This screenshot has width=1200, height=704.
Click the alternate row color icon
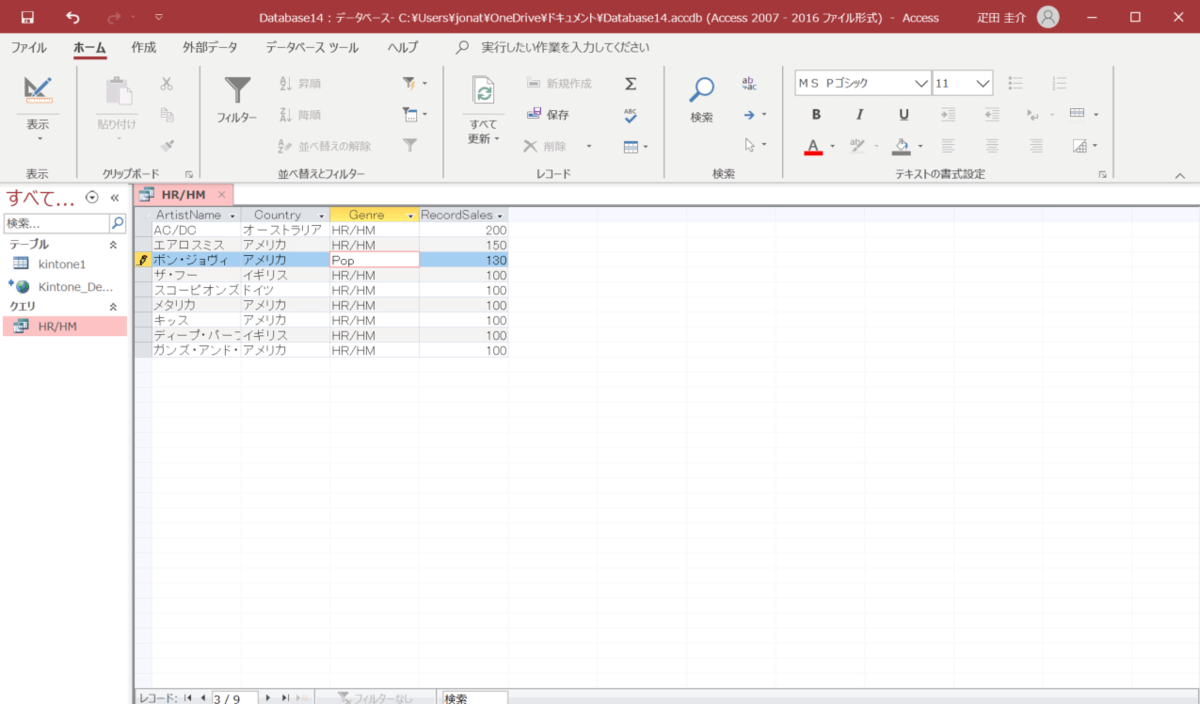tap(1079, 146)
